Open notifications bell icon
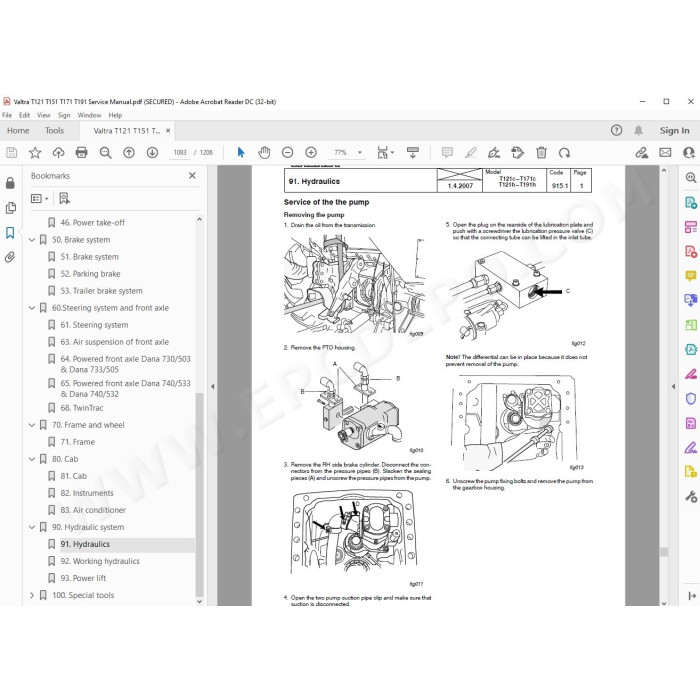700x700 pixels. (639, 130)
